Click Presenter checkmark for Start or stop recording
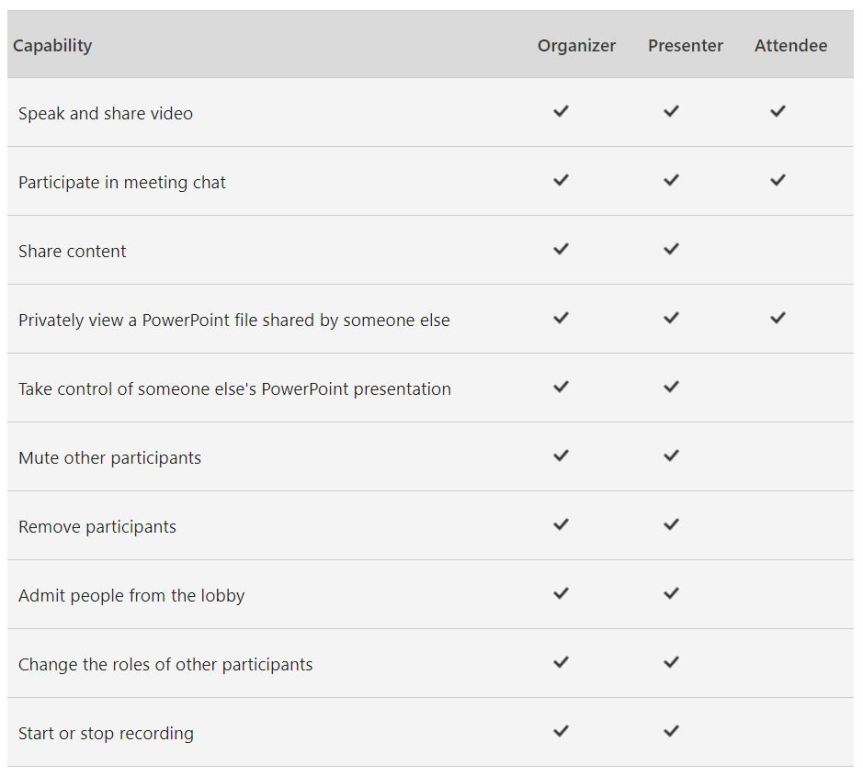This screenshot has width=863, height=776. [671, 732]
